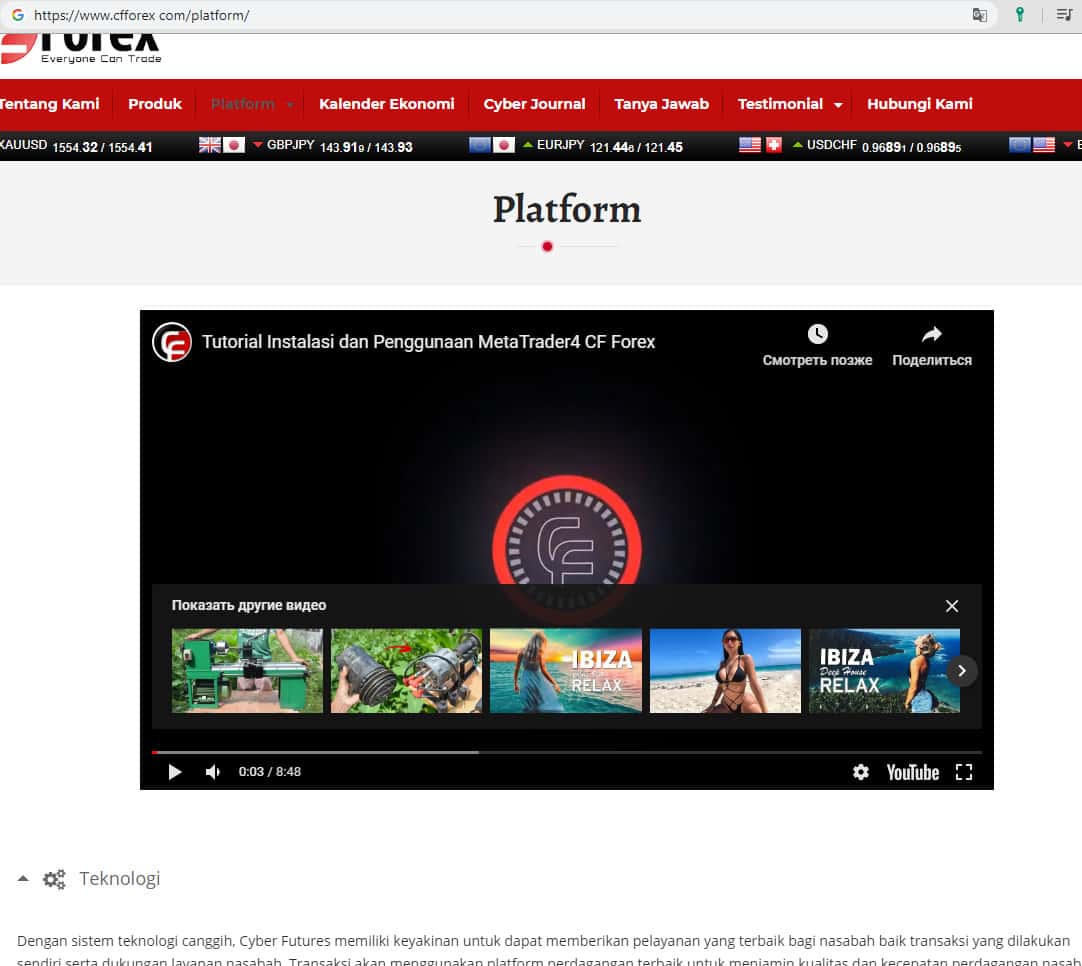Select the beach woman in bikini thumbnail
Viewport: 1082px width, 966px height.
point(725,671)
